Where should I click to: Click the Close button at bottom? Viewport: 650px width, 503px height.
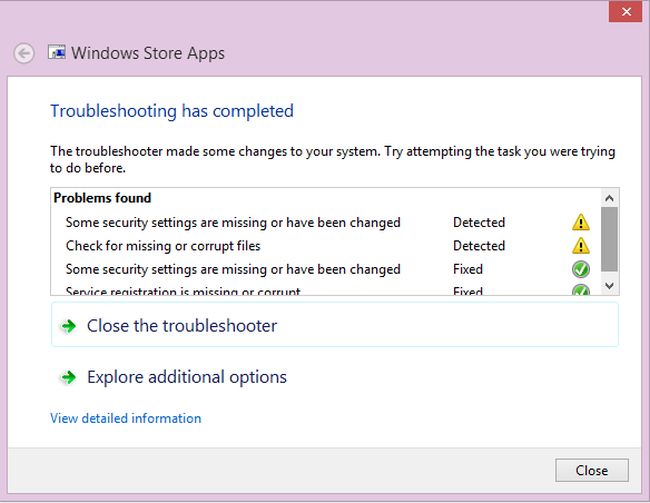[x=592, y=470]
